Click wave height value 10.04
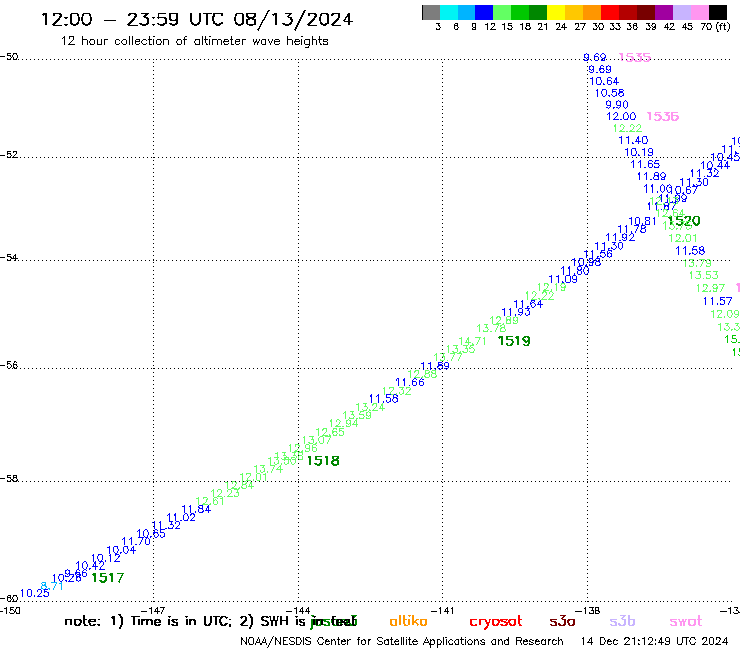The height and width of the screenshot is (650, 740). pyautogui.click(x=121, y=550)
